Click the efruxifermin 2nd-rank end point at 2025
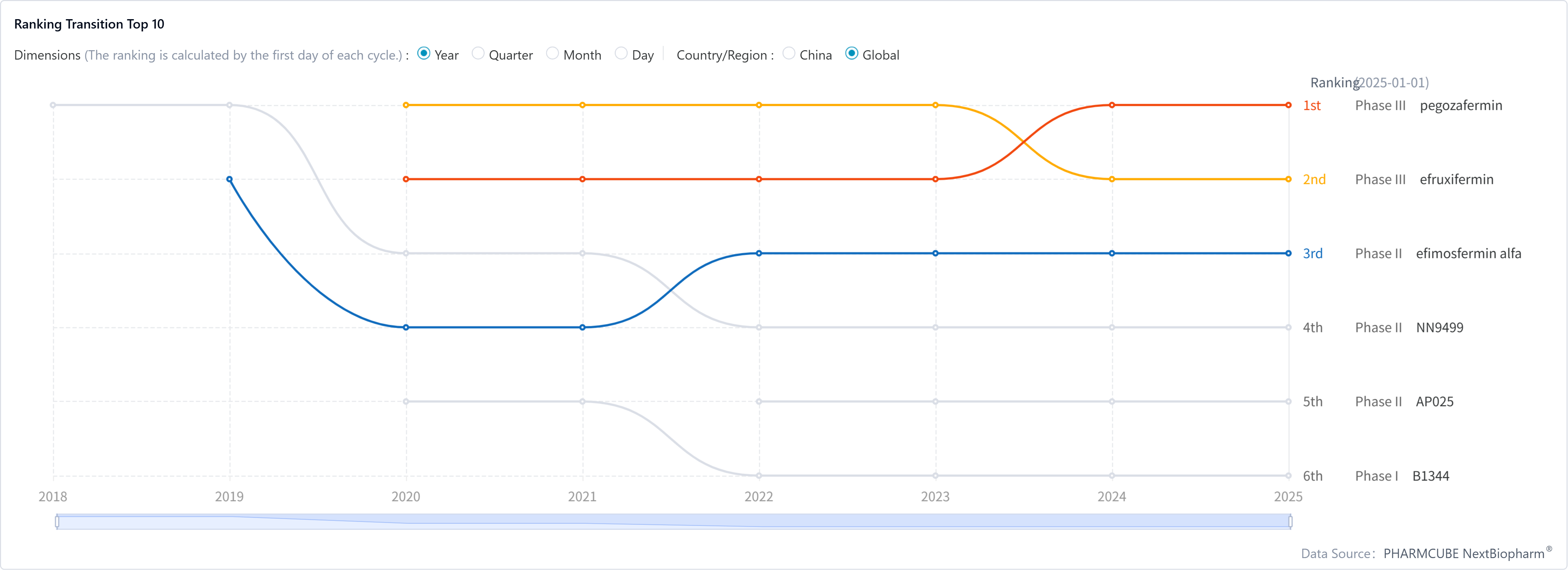The width and height of the screenshot is (1568, 570). [x=1288, y=179]
